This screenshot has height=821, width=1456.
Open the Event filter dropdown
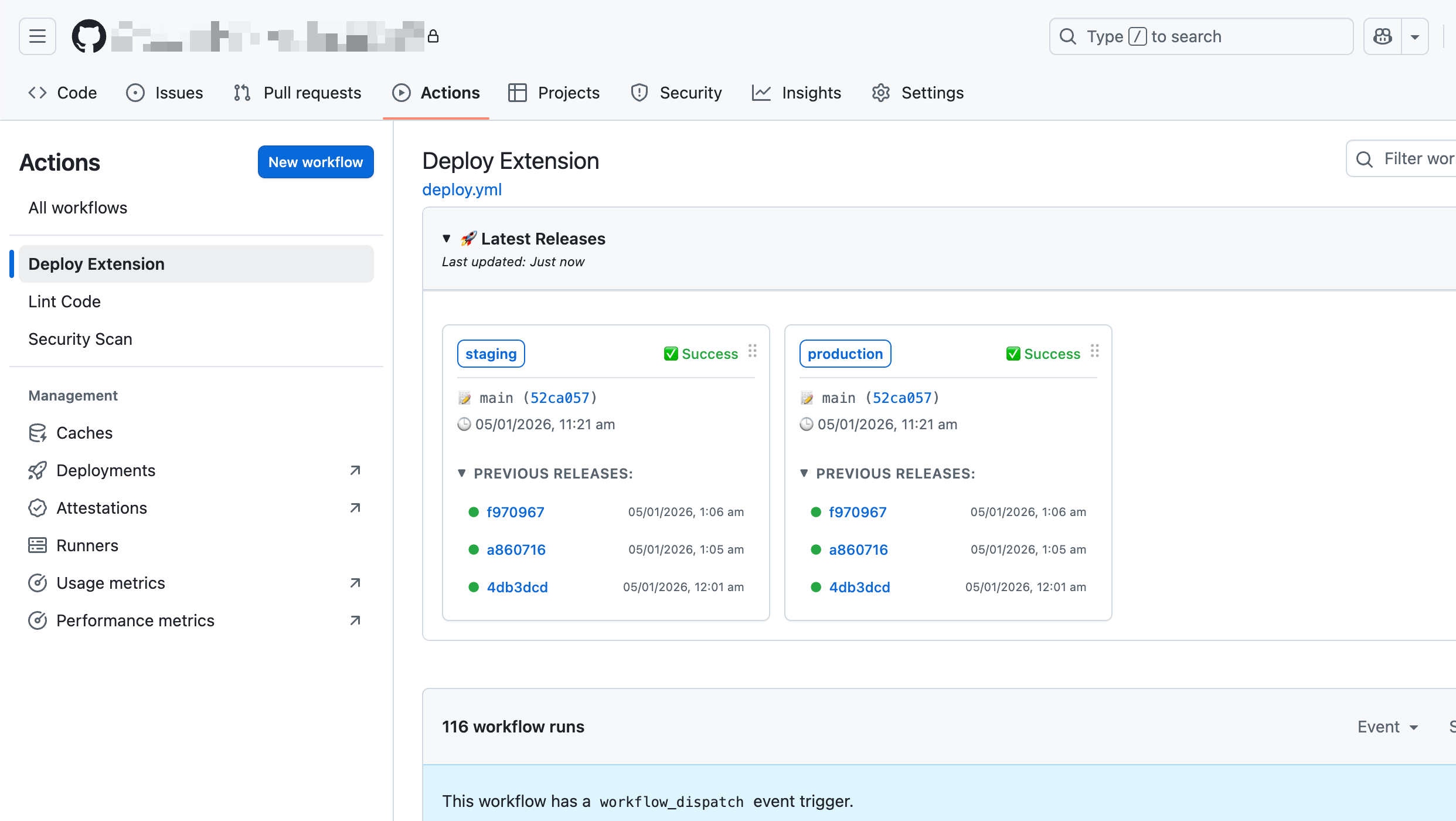[1387, 727]
